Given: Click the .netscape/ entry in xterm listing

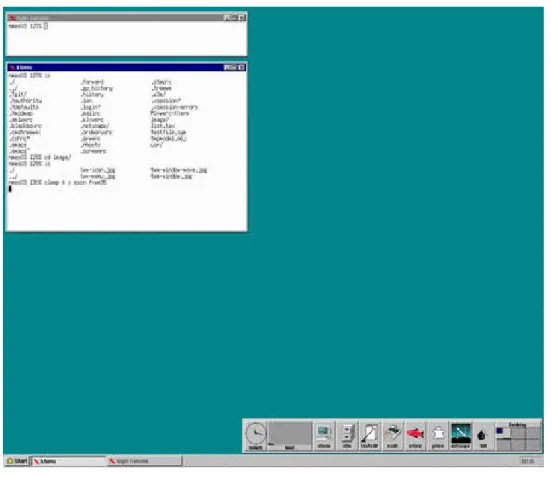Looking at the screenshot, I should click(x=95, y=126).
